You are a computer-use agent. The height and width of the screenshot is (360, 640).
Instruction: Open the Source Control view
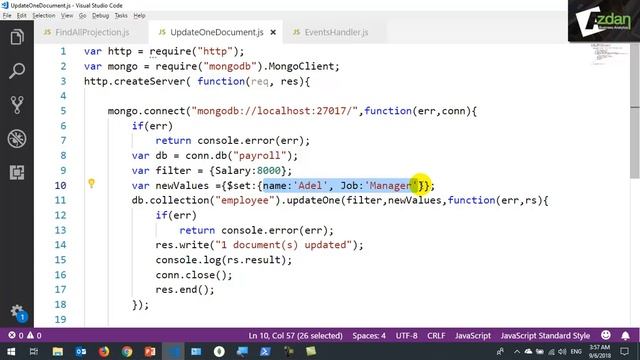[17, 105]
